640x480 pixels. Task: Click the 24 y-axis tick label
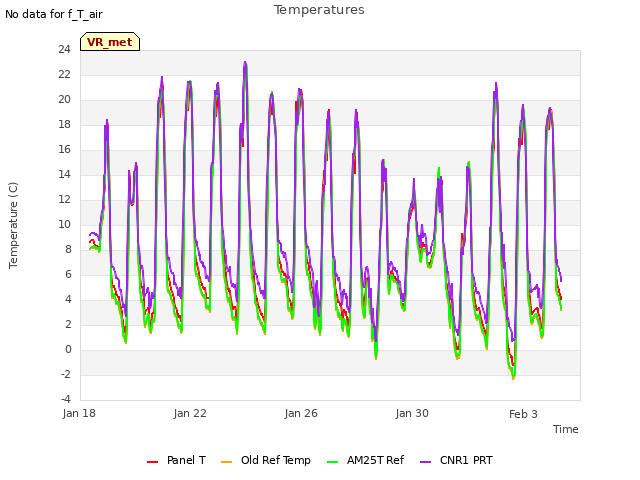click(x=64, y=49)
